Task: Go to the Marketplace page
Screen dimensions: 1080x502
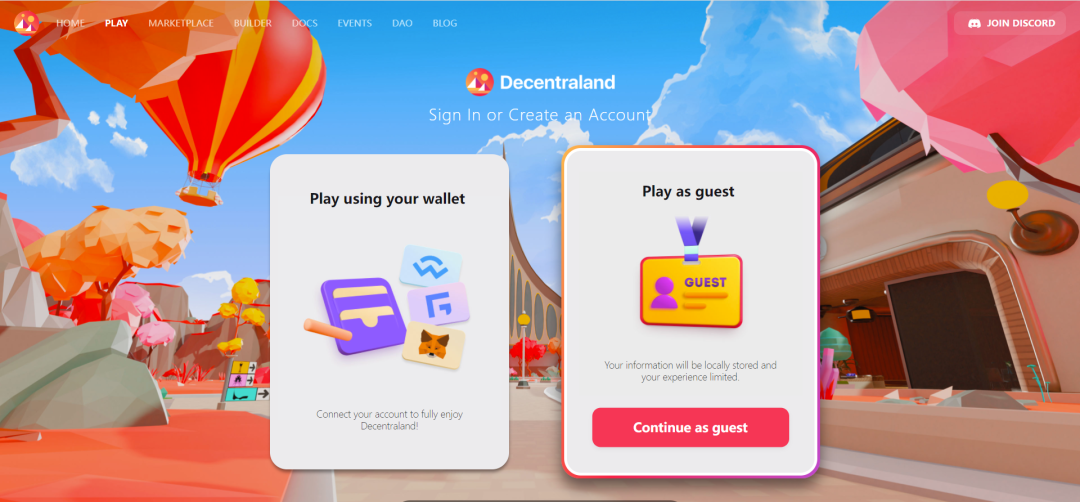Action: (x=181, y=23)
